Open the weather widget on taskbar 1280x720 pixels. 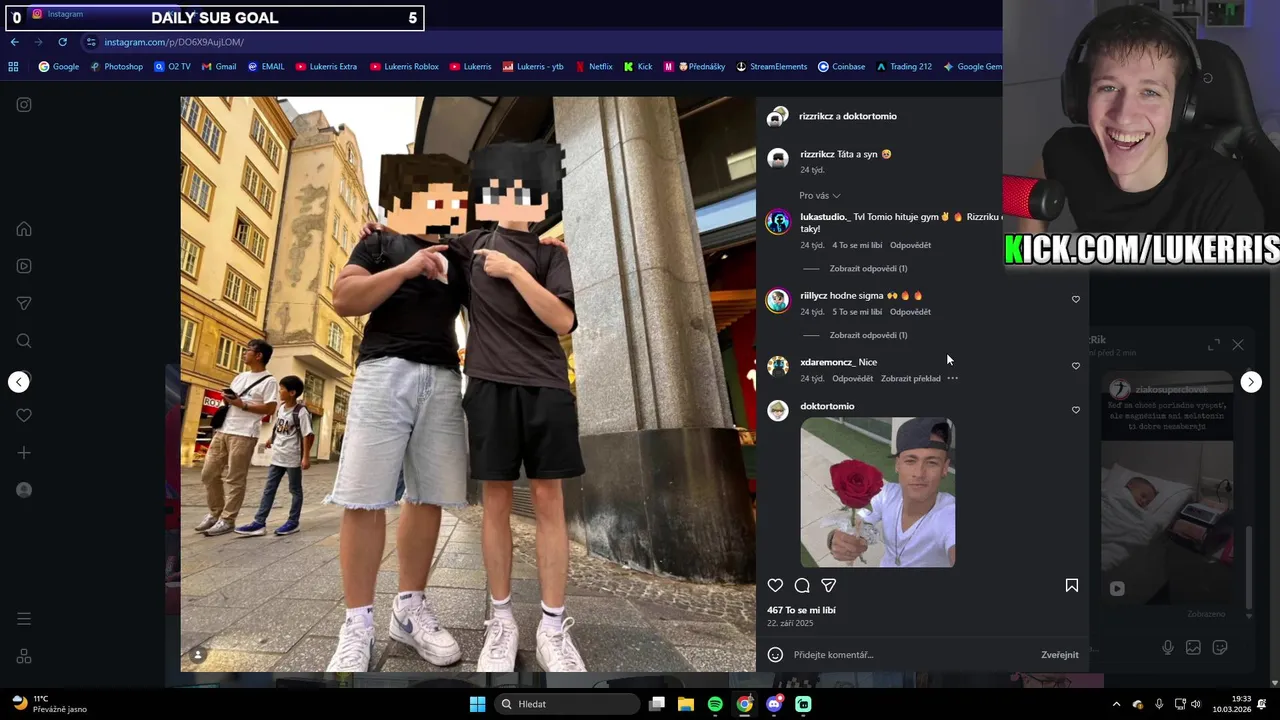[48, 704]
